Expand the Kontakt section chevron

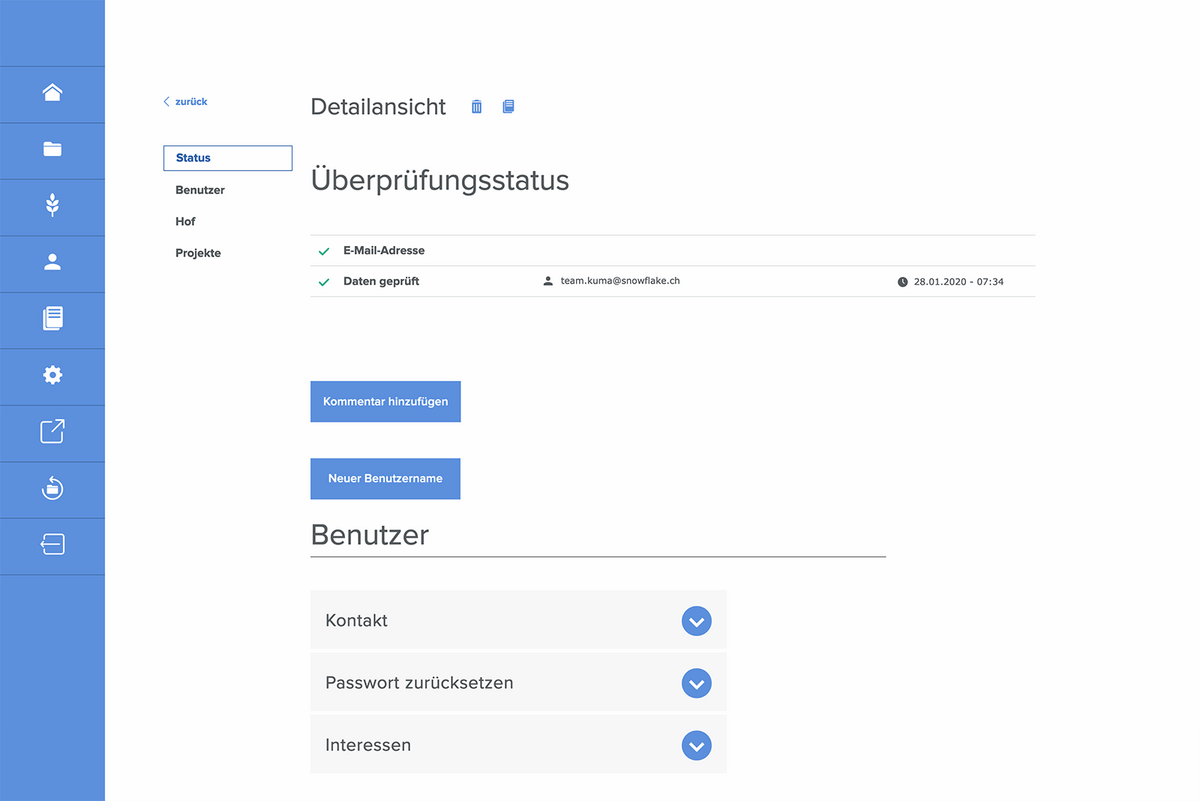(696, 621)
